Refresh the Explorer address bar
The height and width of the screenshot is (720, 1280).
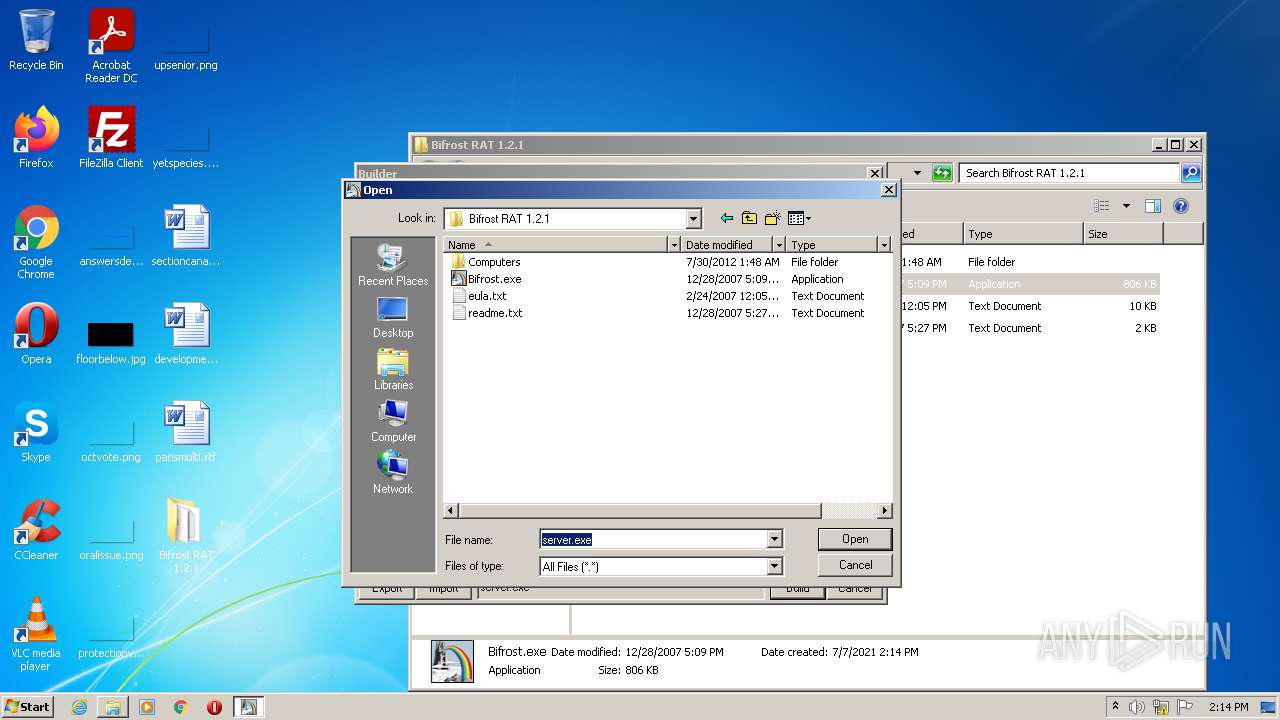point(942,173)
